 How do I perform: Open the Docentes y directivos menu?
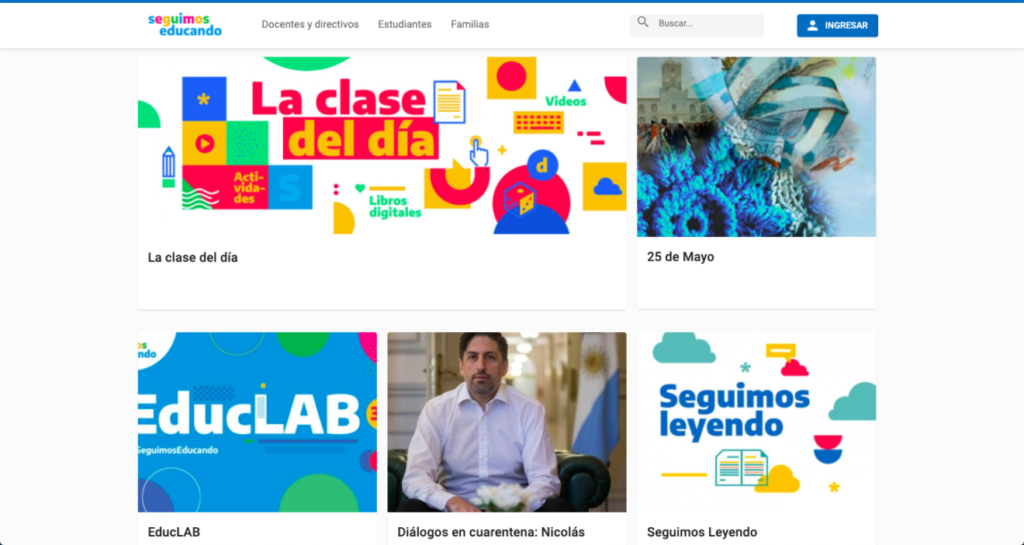pyautogui.click(x=310, y=24)
